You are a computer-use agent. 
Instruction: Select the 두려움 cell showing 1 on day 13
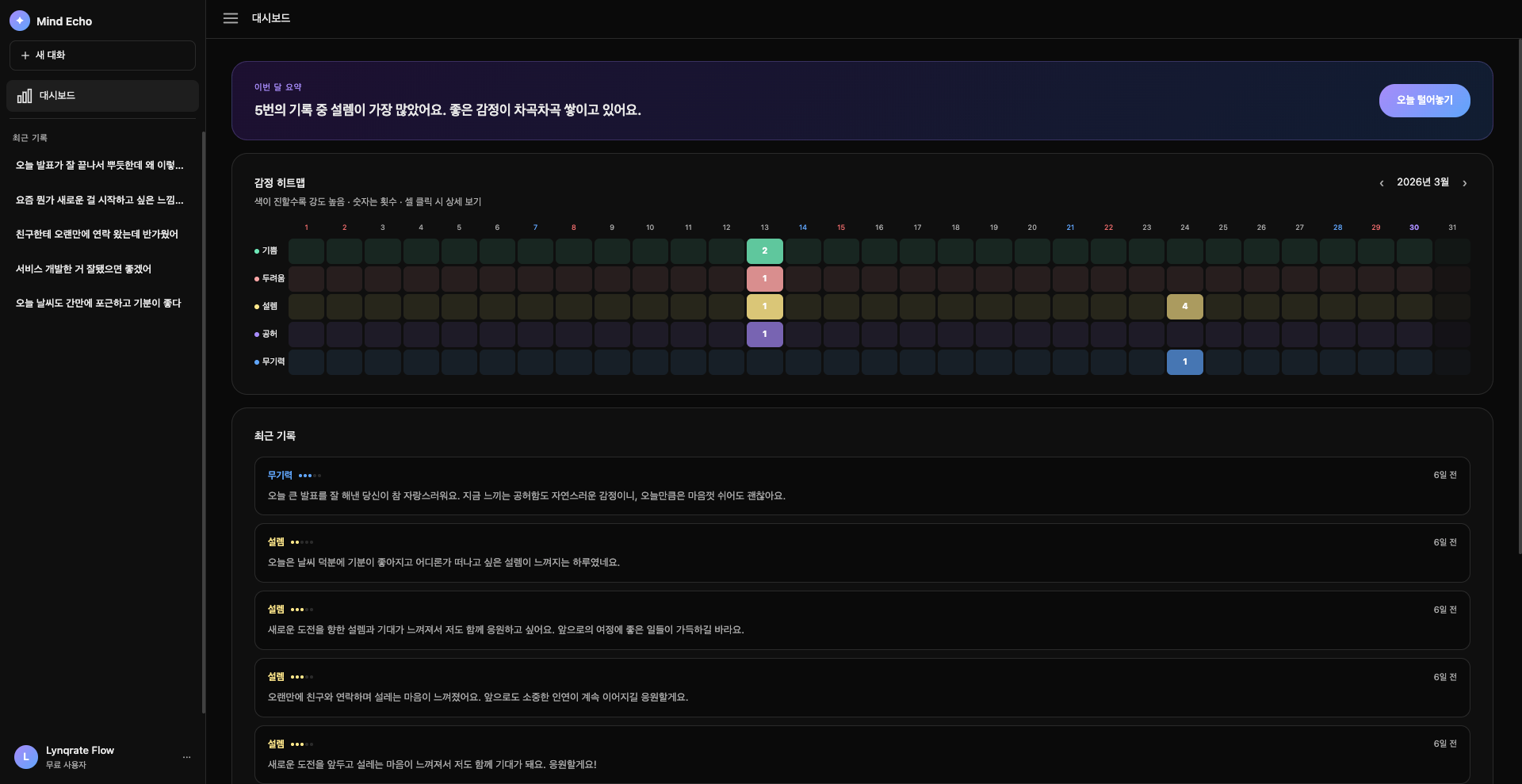pos(764,279)
